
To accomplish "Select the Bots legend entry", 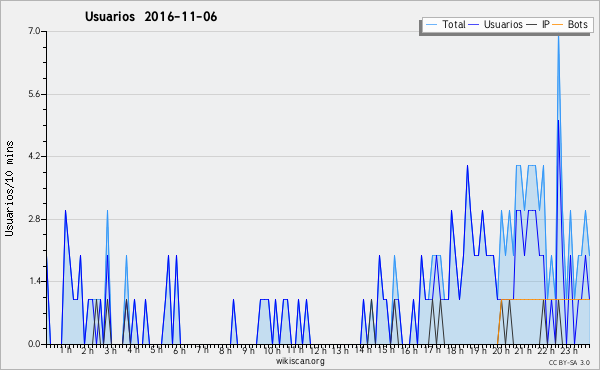I will [x=570, y=24].
